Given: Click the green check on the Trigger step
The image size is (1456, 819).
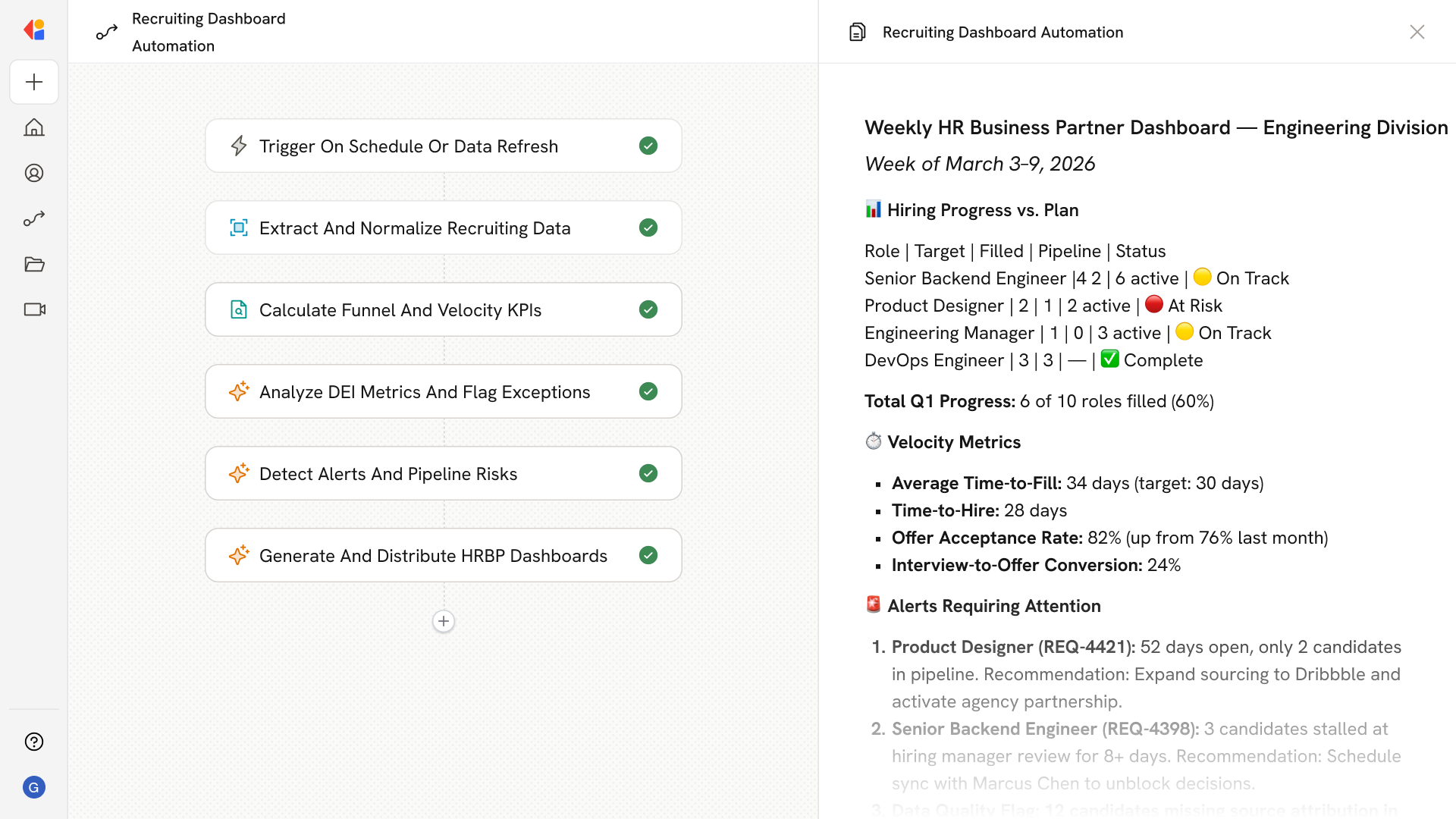Looking at the screenshot, I should click(648, 146).
